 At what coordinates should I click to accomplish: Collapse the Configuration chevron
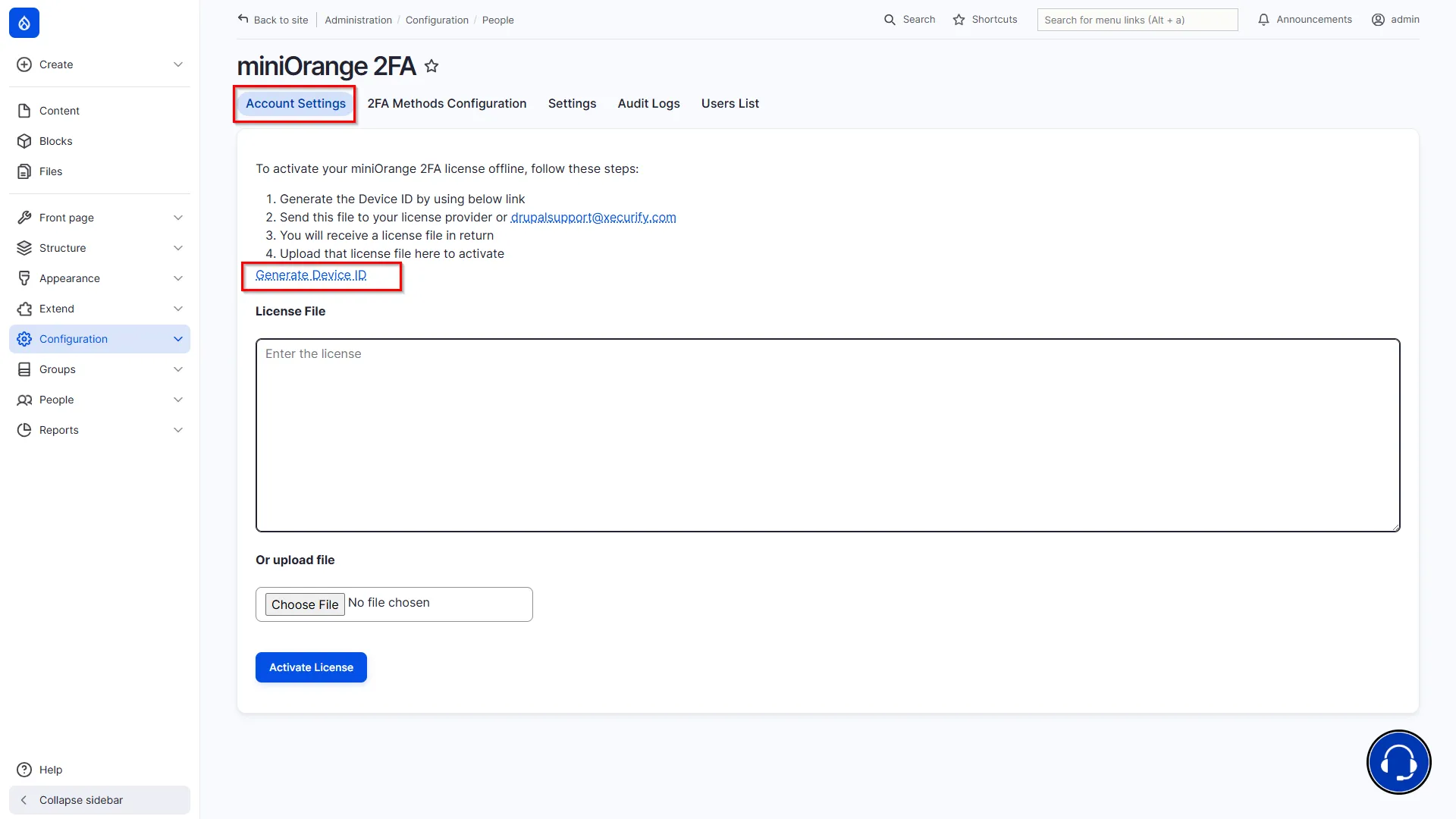pyautogui.click(x=178, y=339)
